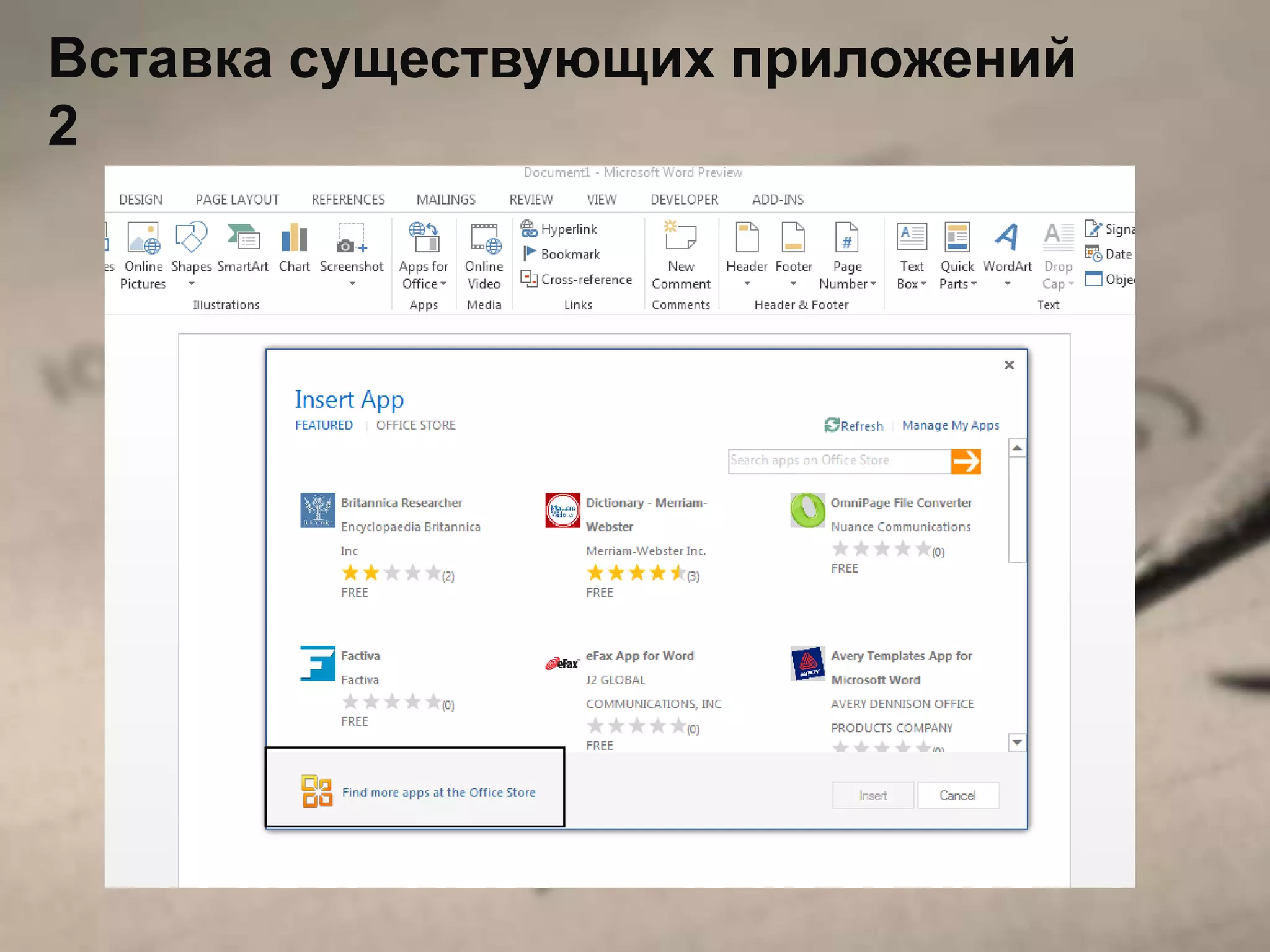Click the Screenshot tool icon
The width and height of the screenshot is (1270, 952).
tap(352, 239)
